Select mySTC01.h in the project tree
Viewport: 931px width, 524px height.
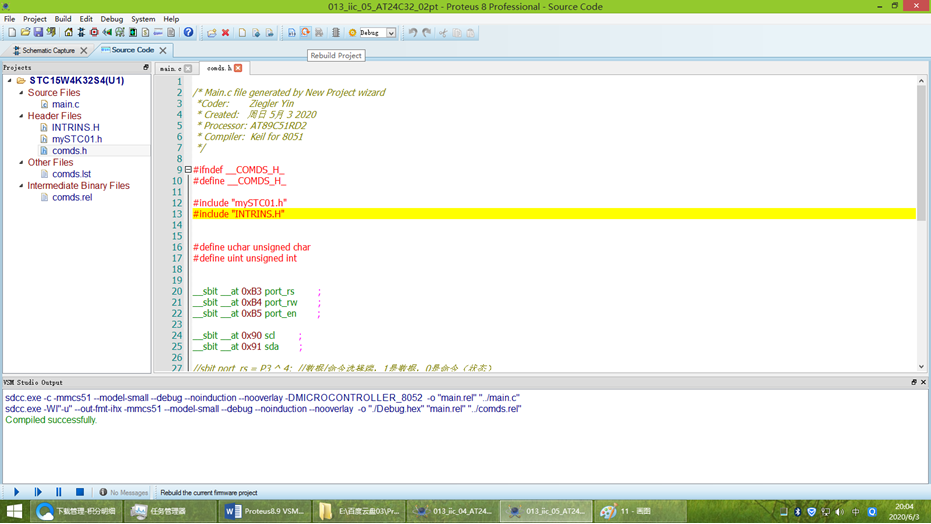77,139
